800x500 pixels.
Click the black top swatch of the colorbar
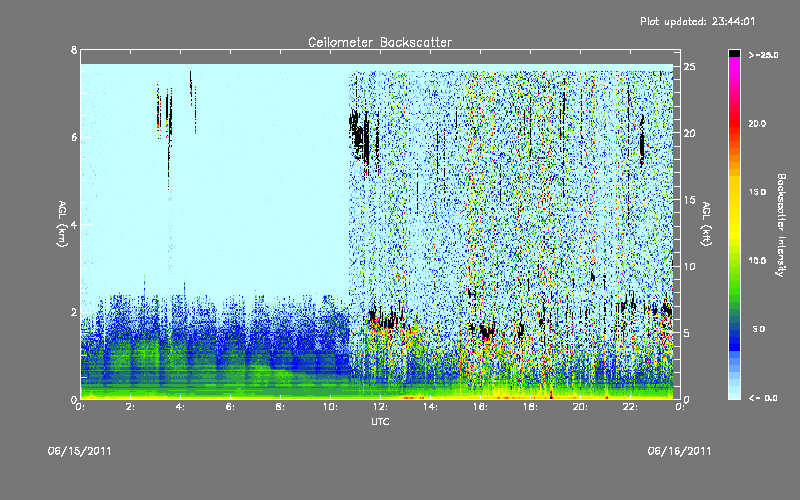pyautogui.click(x=734, y=53)
